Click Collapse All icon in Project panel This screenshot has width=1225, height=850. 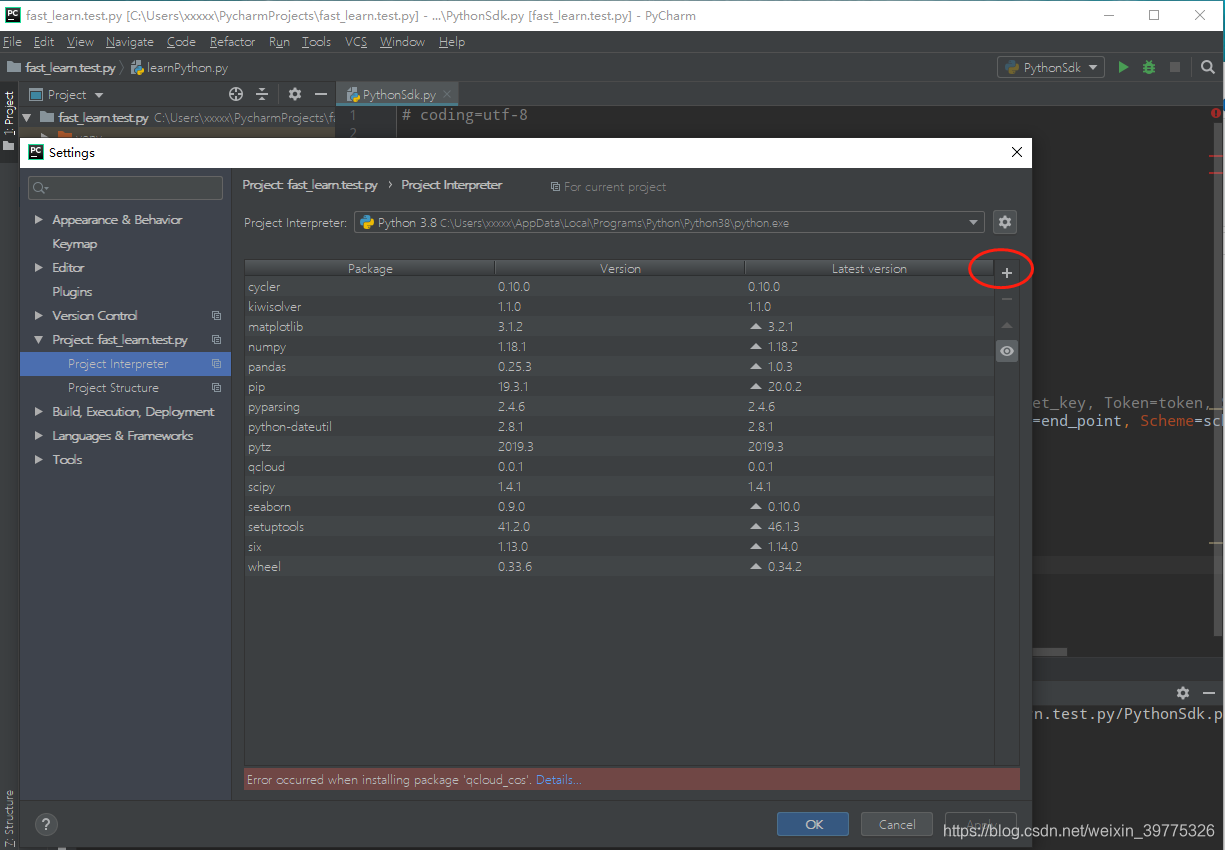coord(261,94)
